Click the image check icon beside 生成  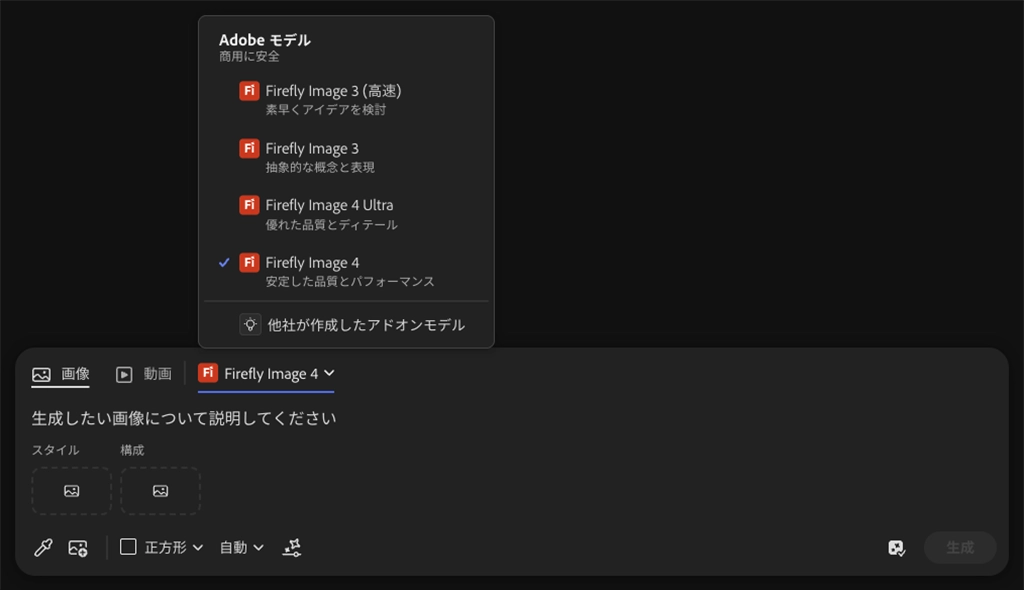tap(897, 548)
